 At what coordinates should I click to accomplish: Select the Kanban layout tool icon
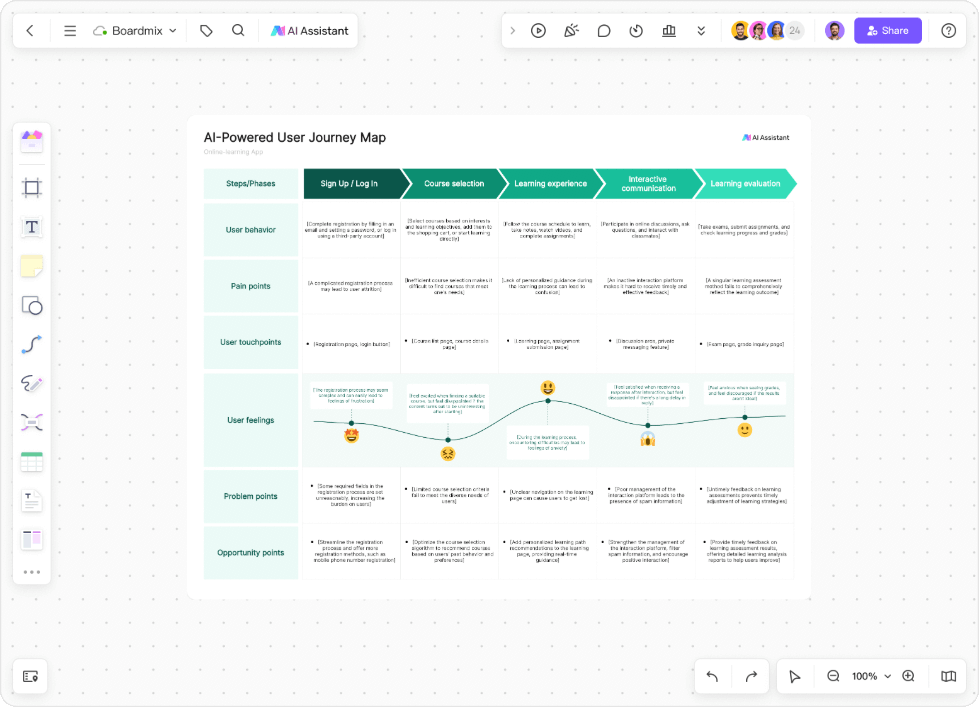pyautogui.click(x=32, y=540)
